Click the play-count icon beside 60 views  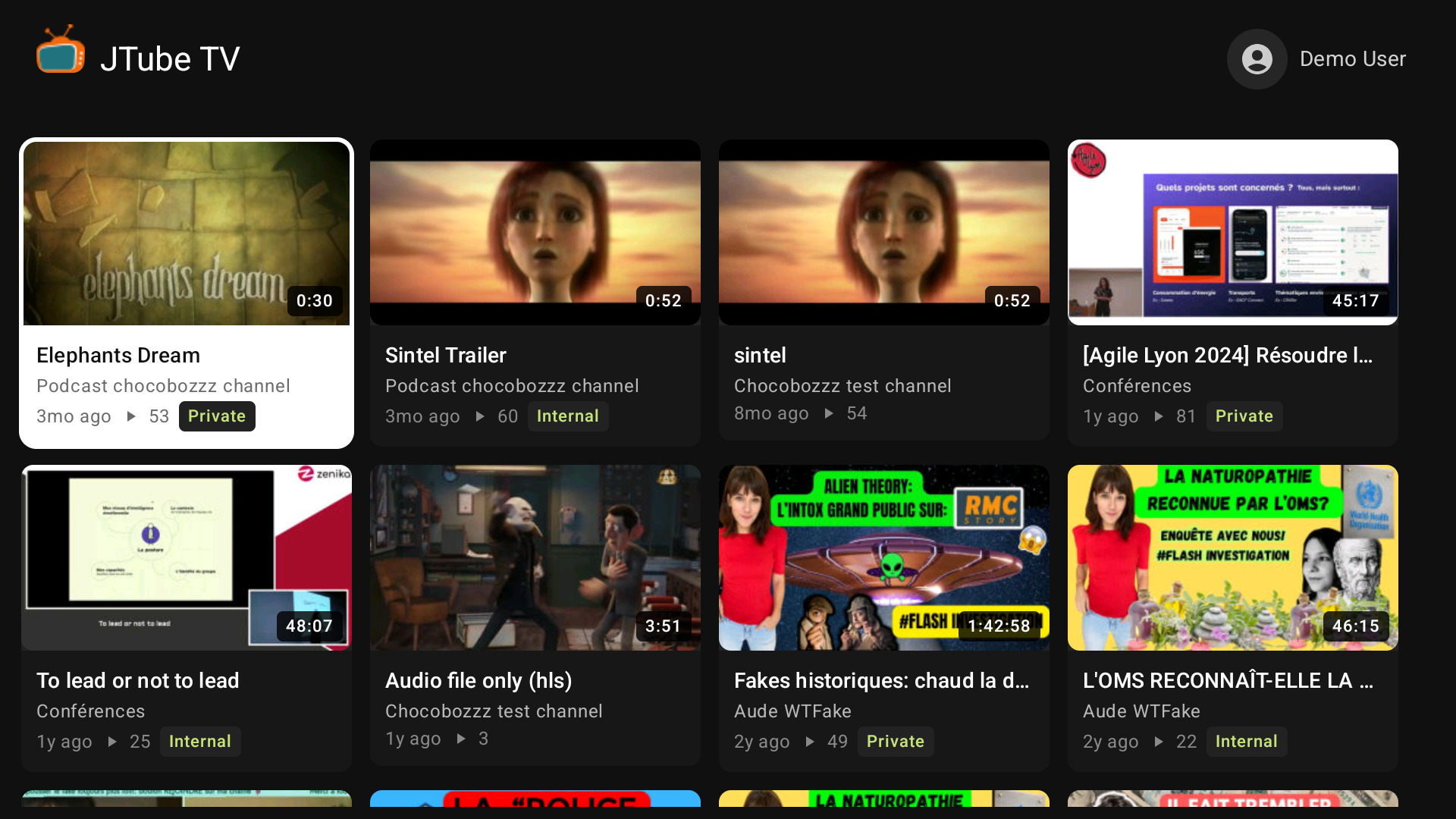coord(480,416)
